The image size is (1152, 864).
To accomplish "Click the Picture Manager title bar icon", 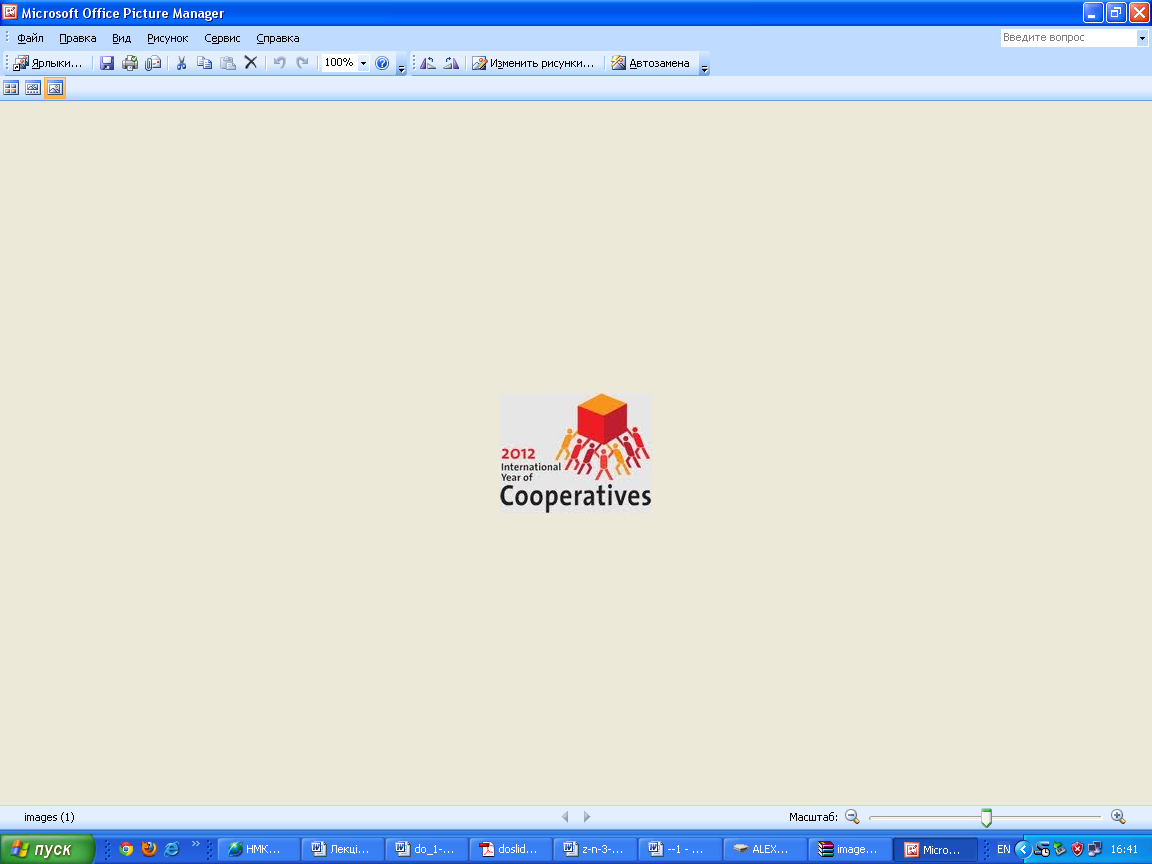I will [x=10, y=12].
